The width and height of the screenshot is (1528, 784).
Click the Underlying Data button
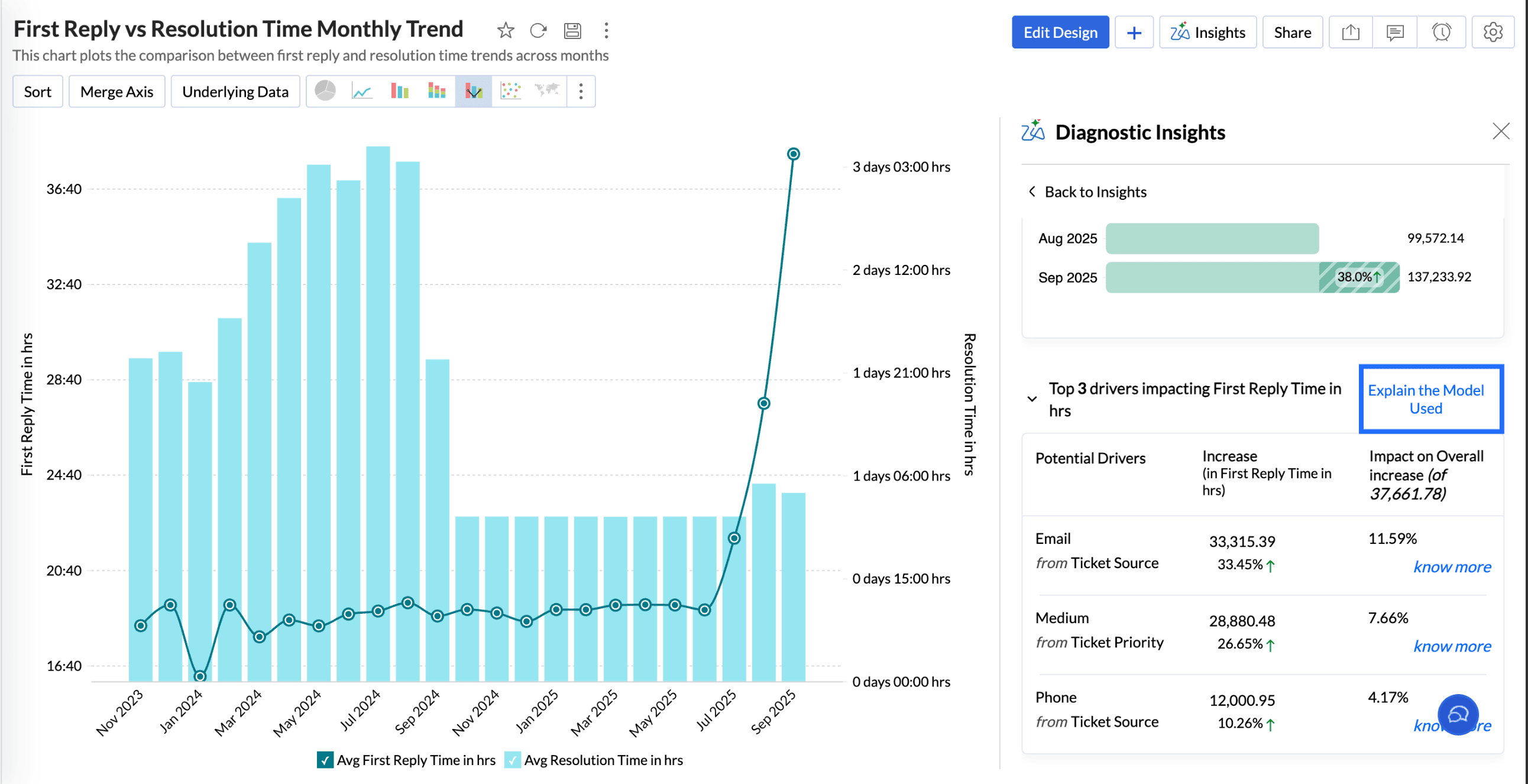(235, 91)
